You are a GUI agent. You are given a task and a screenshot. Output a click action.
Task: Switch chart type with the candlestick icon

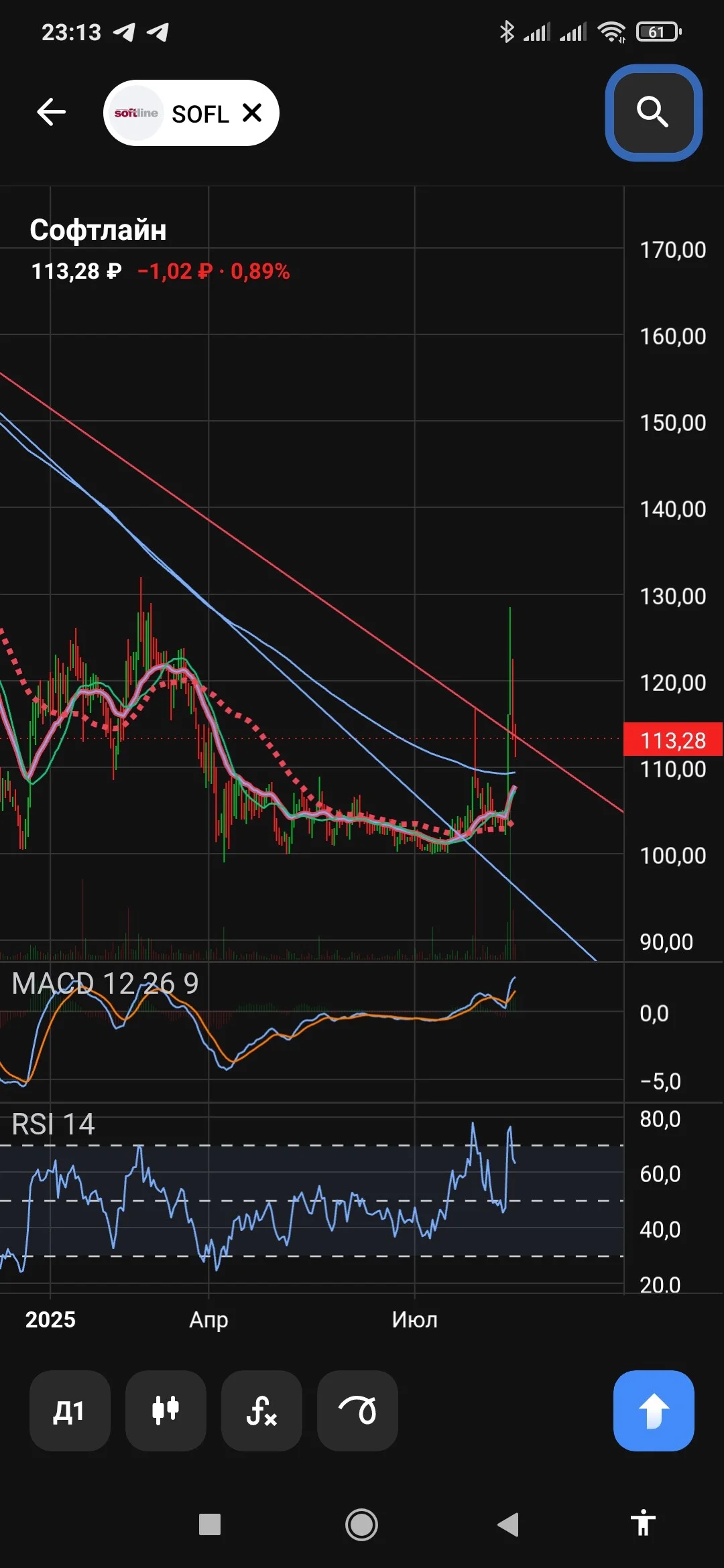[x=166, y=1411]
